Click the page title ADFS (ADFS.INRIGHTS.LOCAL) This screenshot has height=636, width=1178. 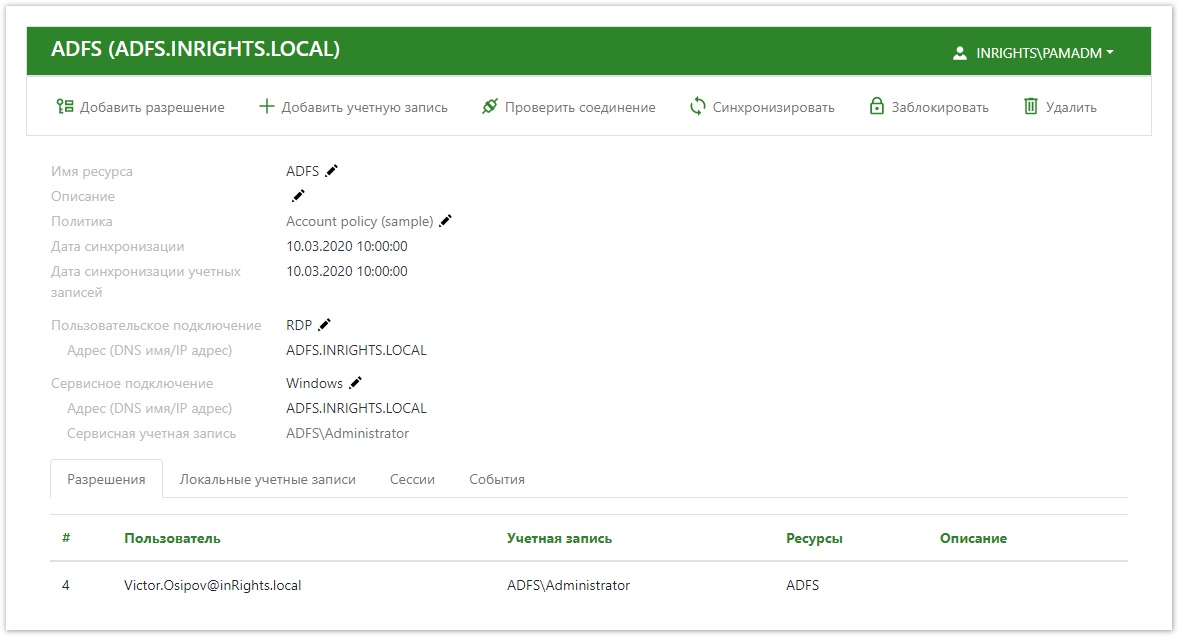click(195, 49)
